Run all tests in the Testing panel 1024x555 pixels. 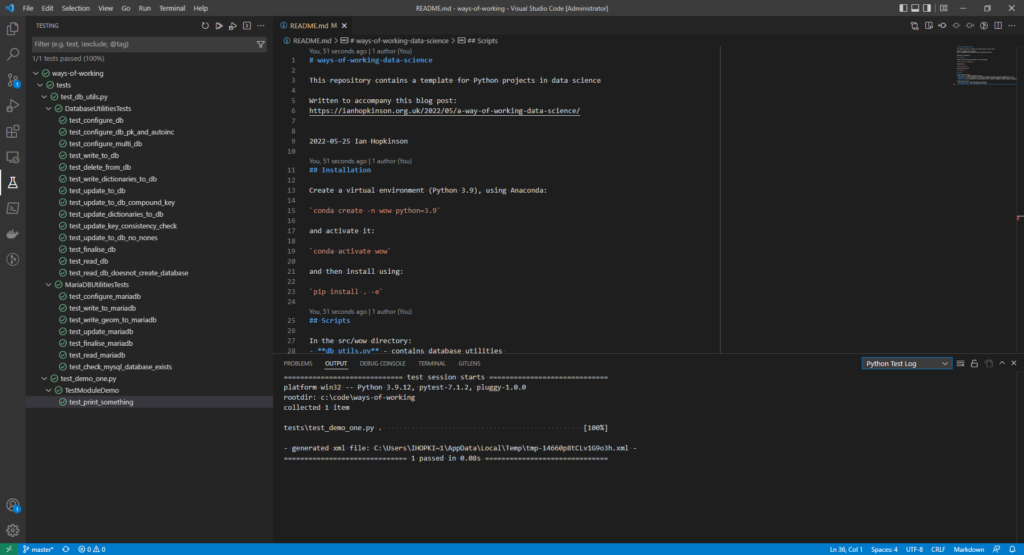coord(219,26)
